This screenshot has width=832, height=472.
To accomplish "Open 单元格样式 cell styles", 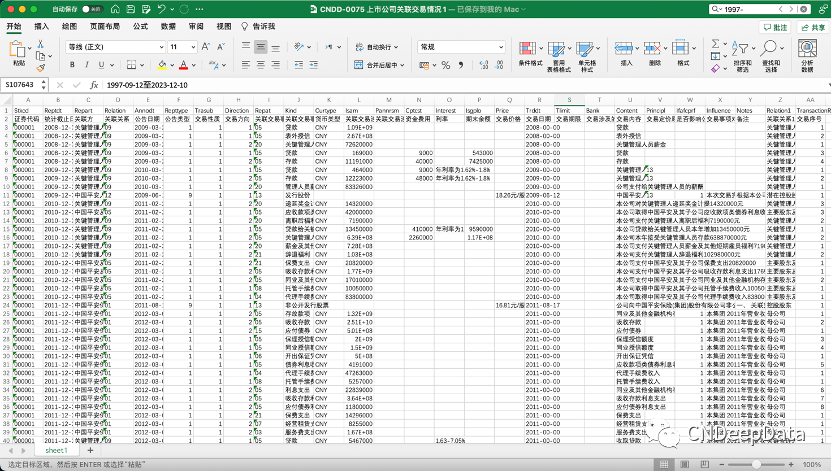I will (x=587, y=56).
